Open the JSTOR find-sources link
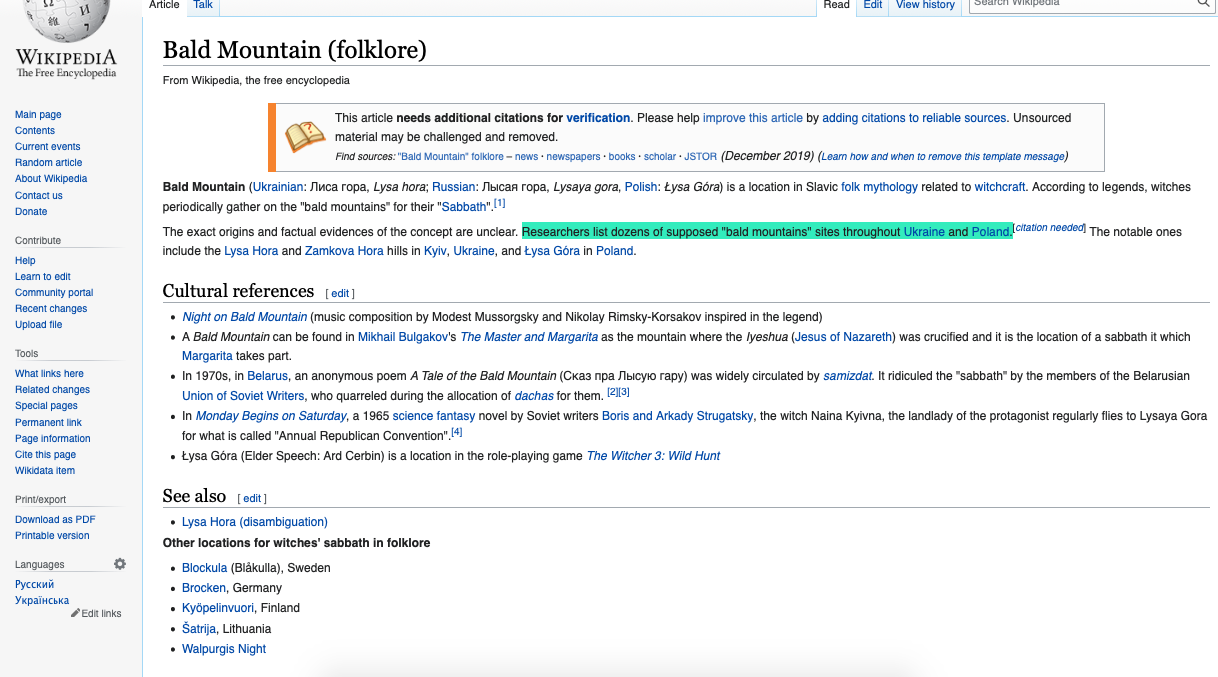Image resolution: width=1218 pixels, height=677 pixels. 700,157
